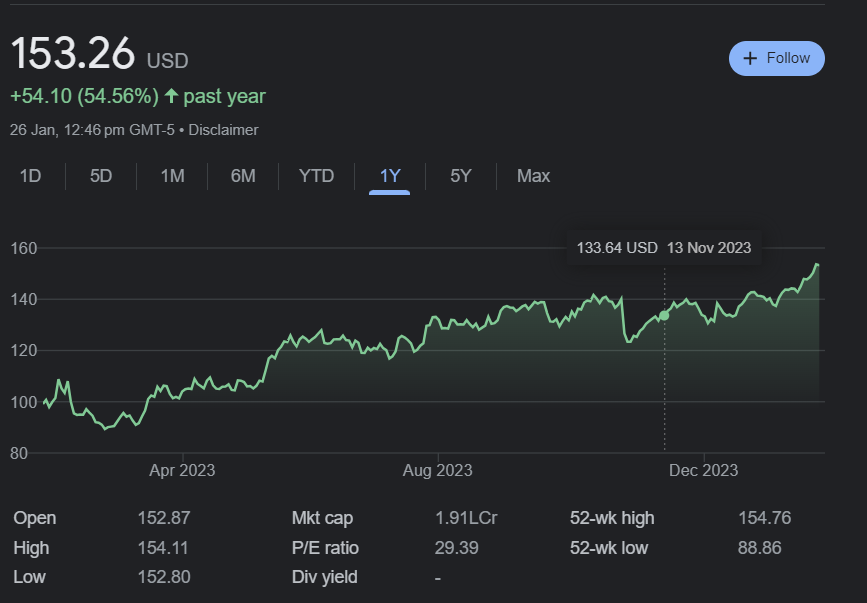Click the green up arrow beside past year
Image resolution: width=867 pixels, height=603 pixels.
tap(171, 96)
